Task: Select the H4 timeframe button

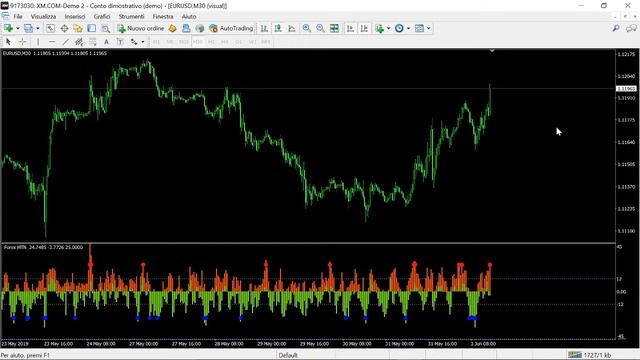Action: click(225, 42)
